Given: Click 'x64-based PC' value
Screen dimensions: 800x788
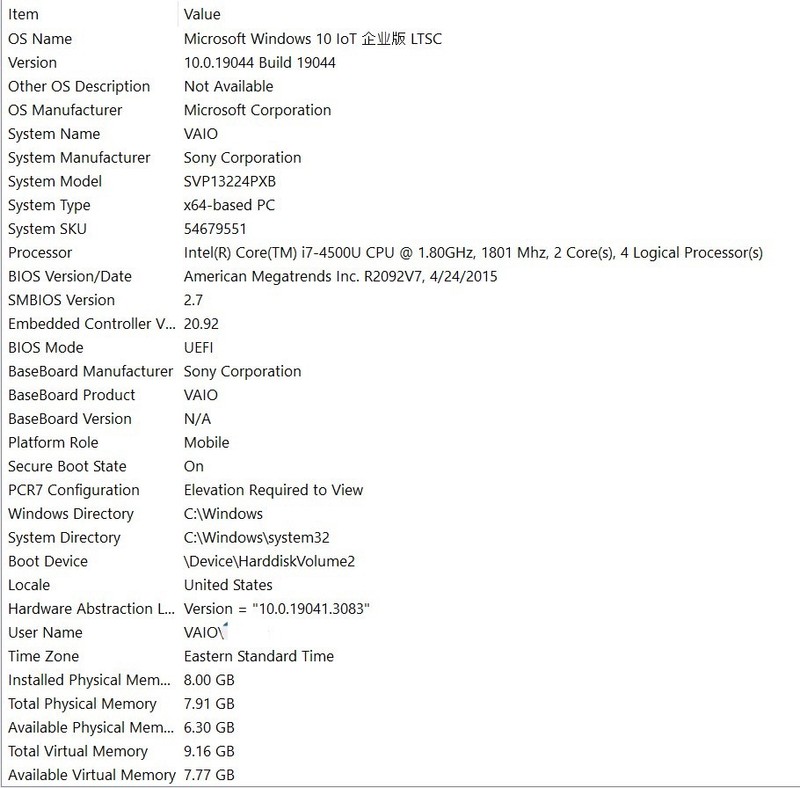Looking at the screenshot, I should point(229,205).
